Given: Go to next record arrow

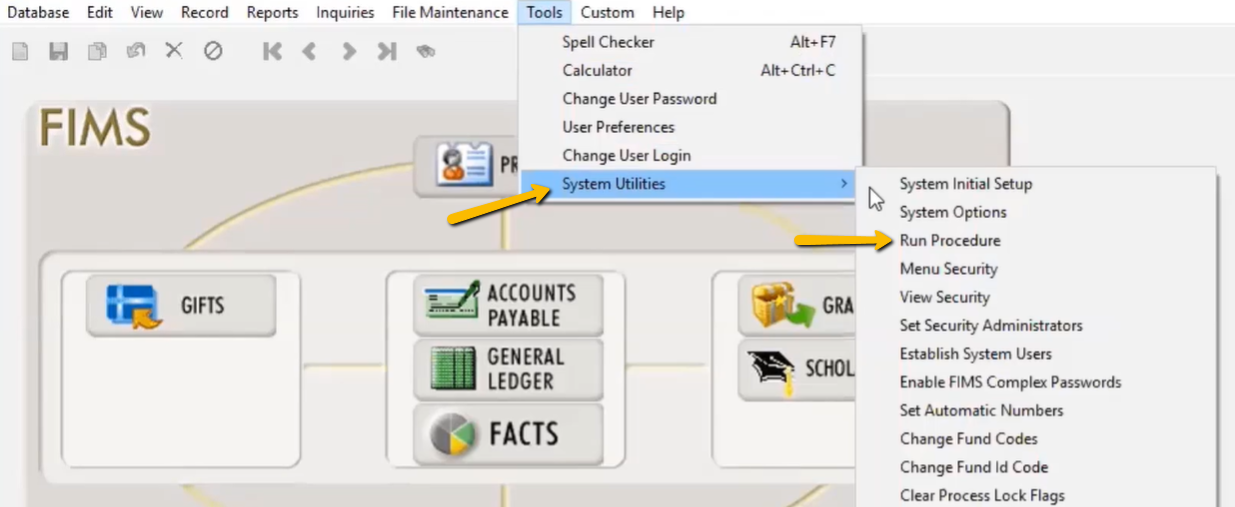Looking at the screenshot, I should tap(348, 51).
